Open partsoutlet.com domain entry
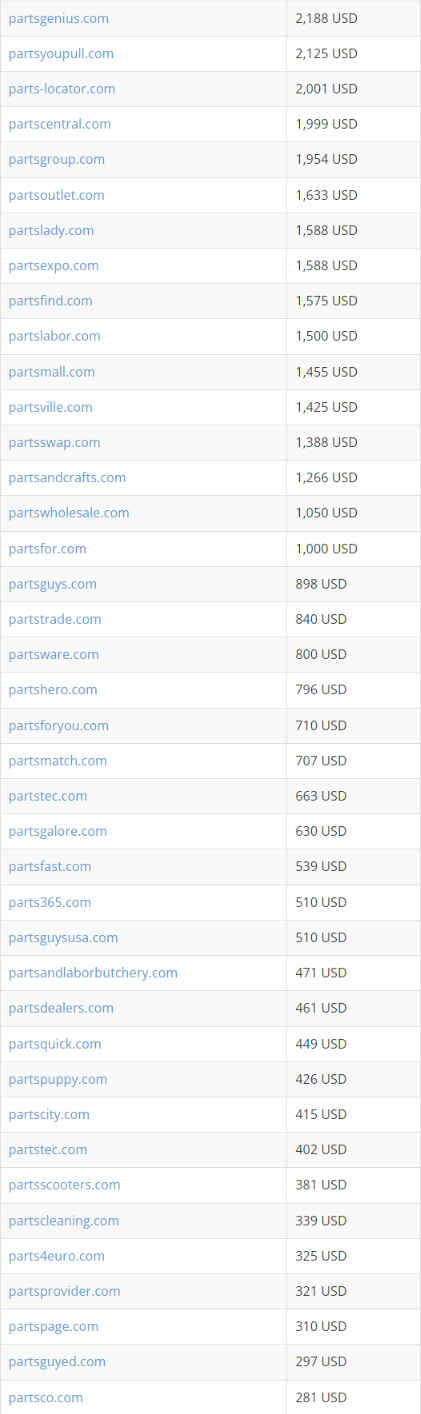 tap(56, 195)
